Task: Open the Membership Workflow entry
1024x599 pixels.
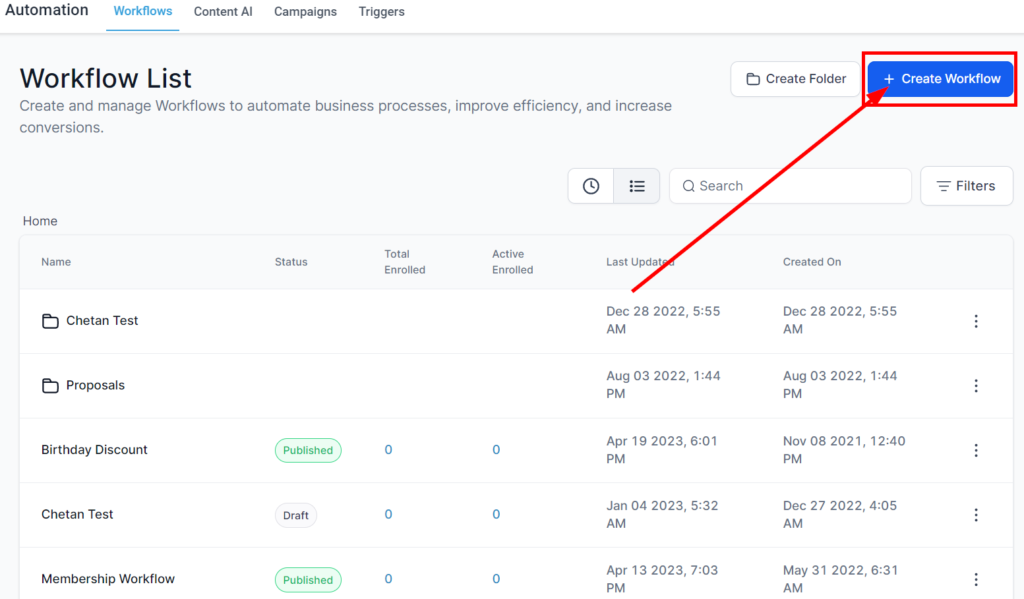Action: click(x=108, y=579)
